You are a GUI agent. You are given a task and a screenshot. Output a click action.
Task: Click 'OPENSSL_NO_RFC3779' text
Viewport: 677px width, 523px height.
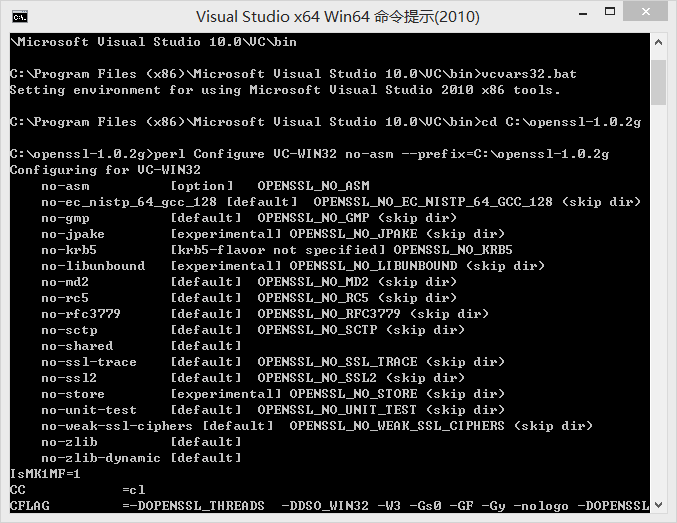tap(329, 314)
